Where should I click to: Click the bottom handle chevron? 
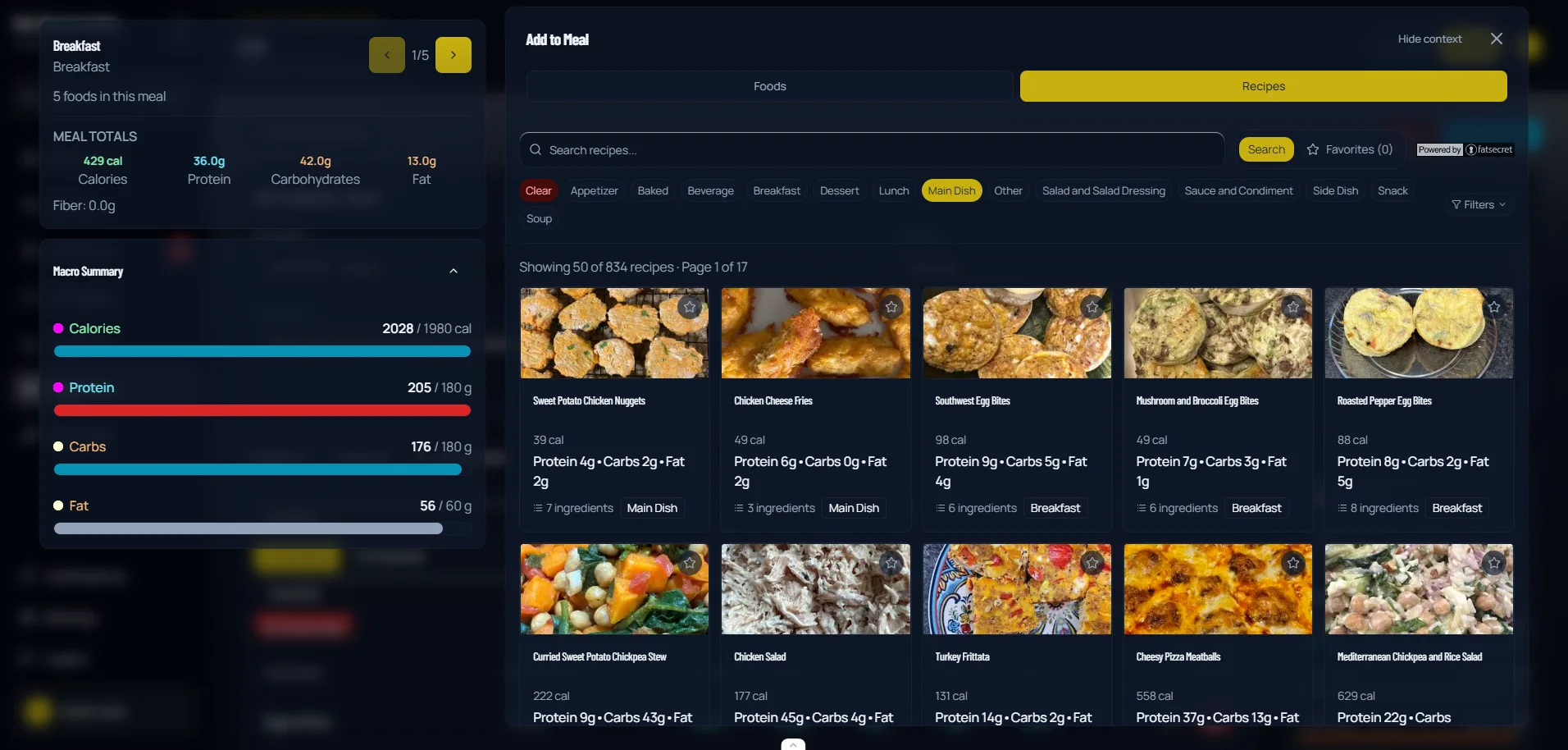(x=793, y=744)
